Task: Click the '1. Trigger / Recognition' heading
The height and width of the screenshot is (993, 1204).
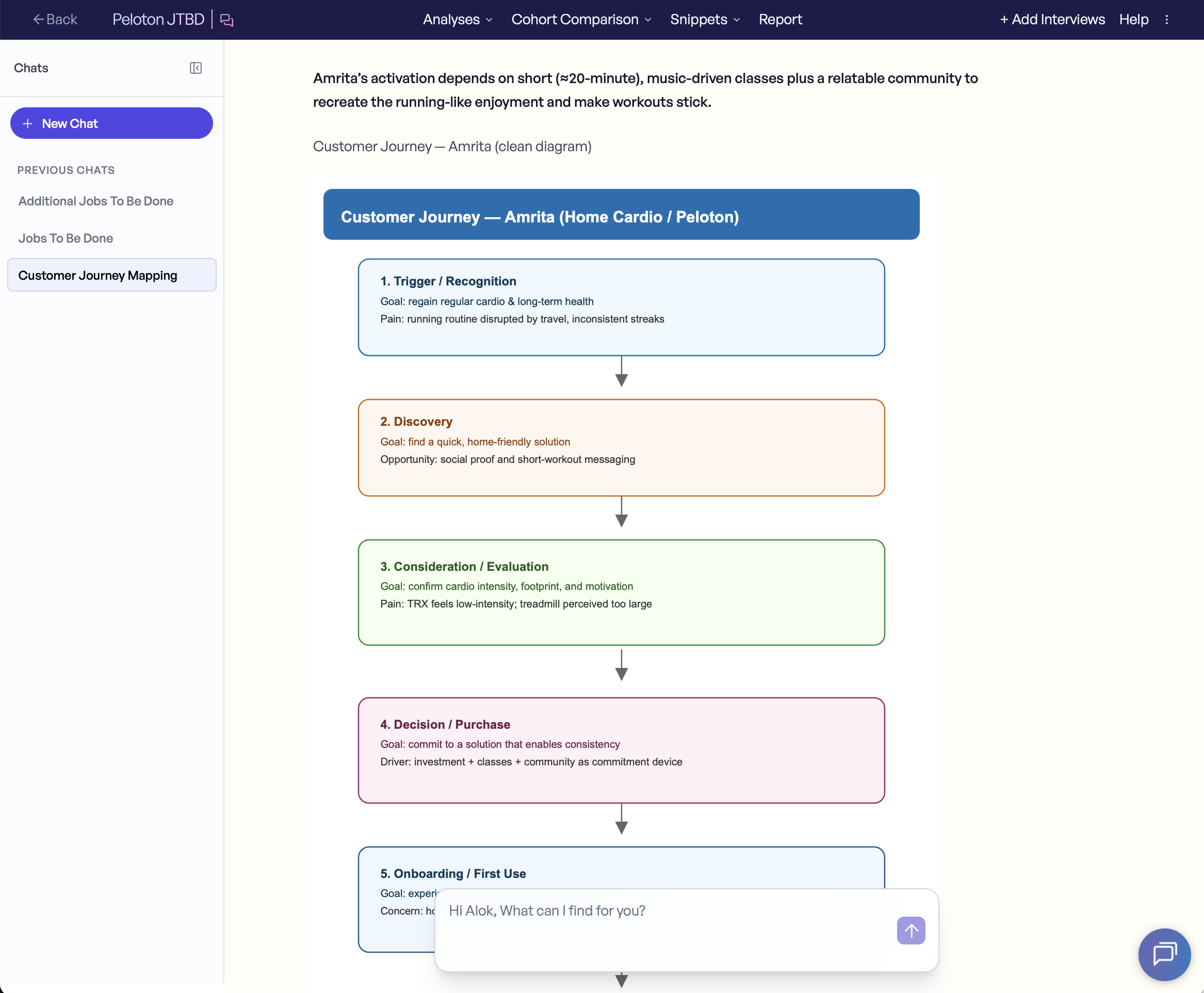Action: (x=448, y=281)
